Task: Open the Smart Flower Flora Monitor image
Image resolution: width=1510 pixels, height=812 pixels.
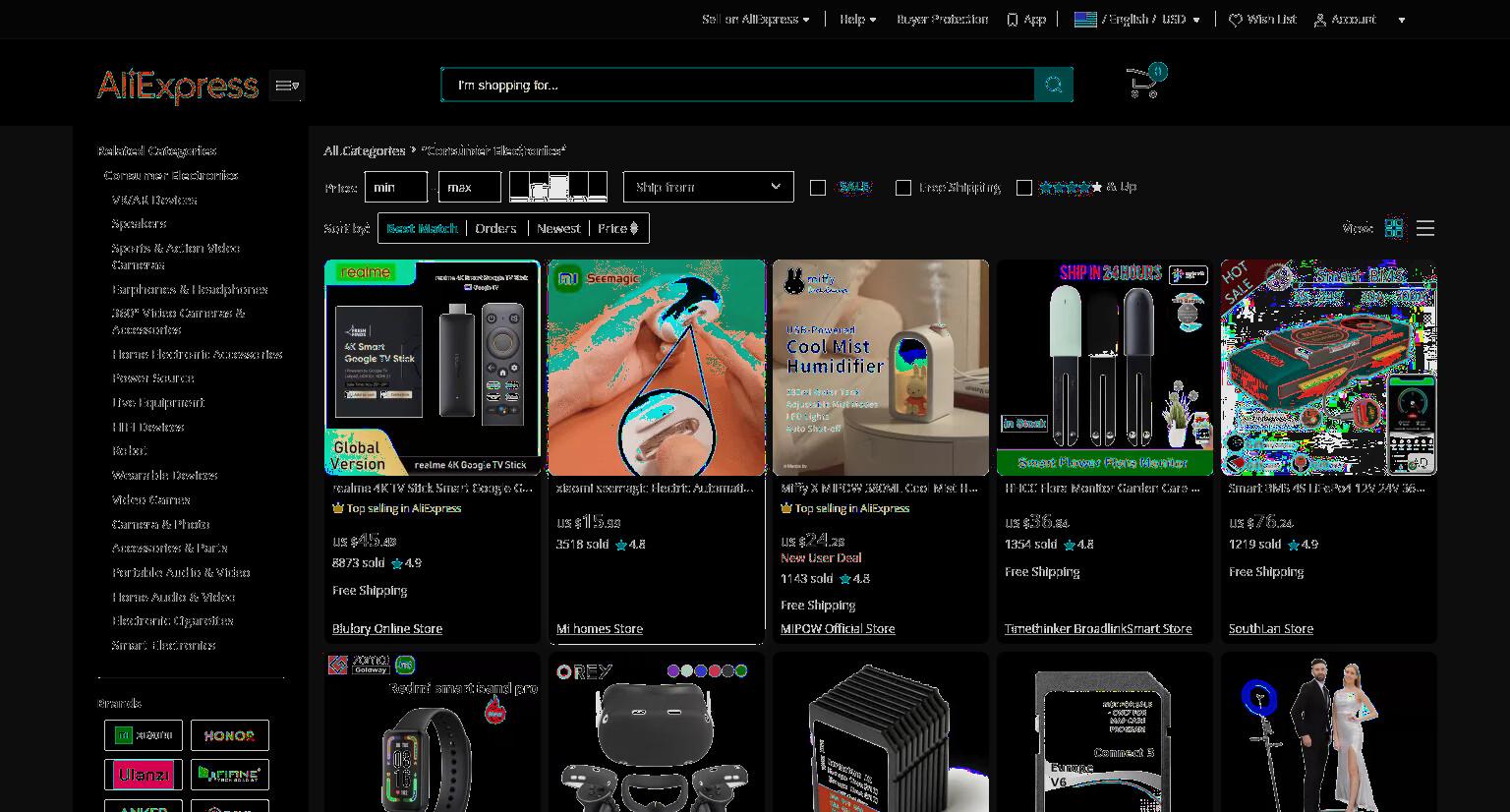Action: pos(1105,368)
